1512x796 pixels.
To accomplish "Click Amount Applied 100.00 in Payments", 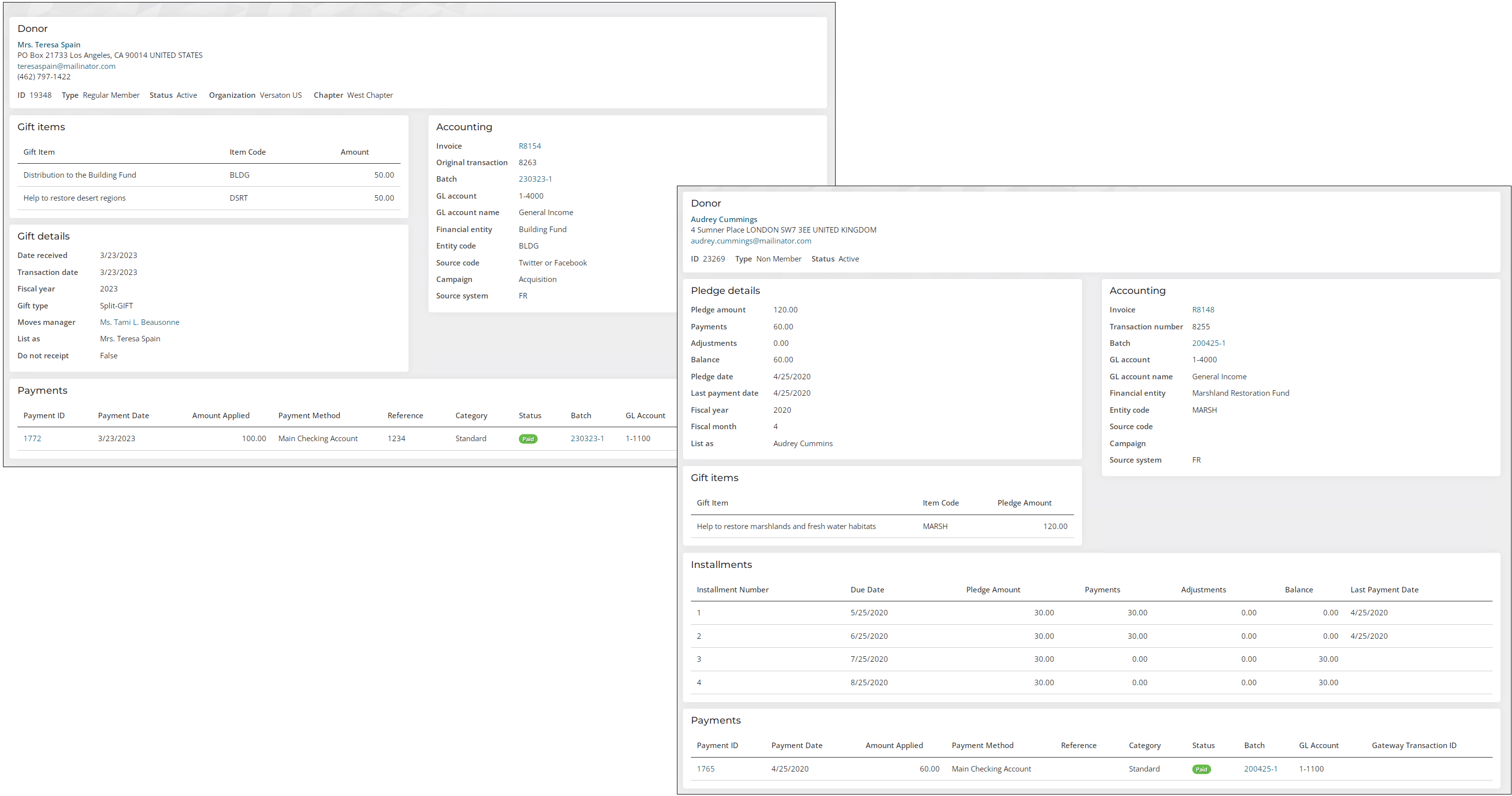I will 253,439.
